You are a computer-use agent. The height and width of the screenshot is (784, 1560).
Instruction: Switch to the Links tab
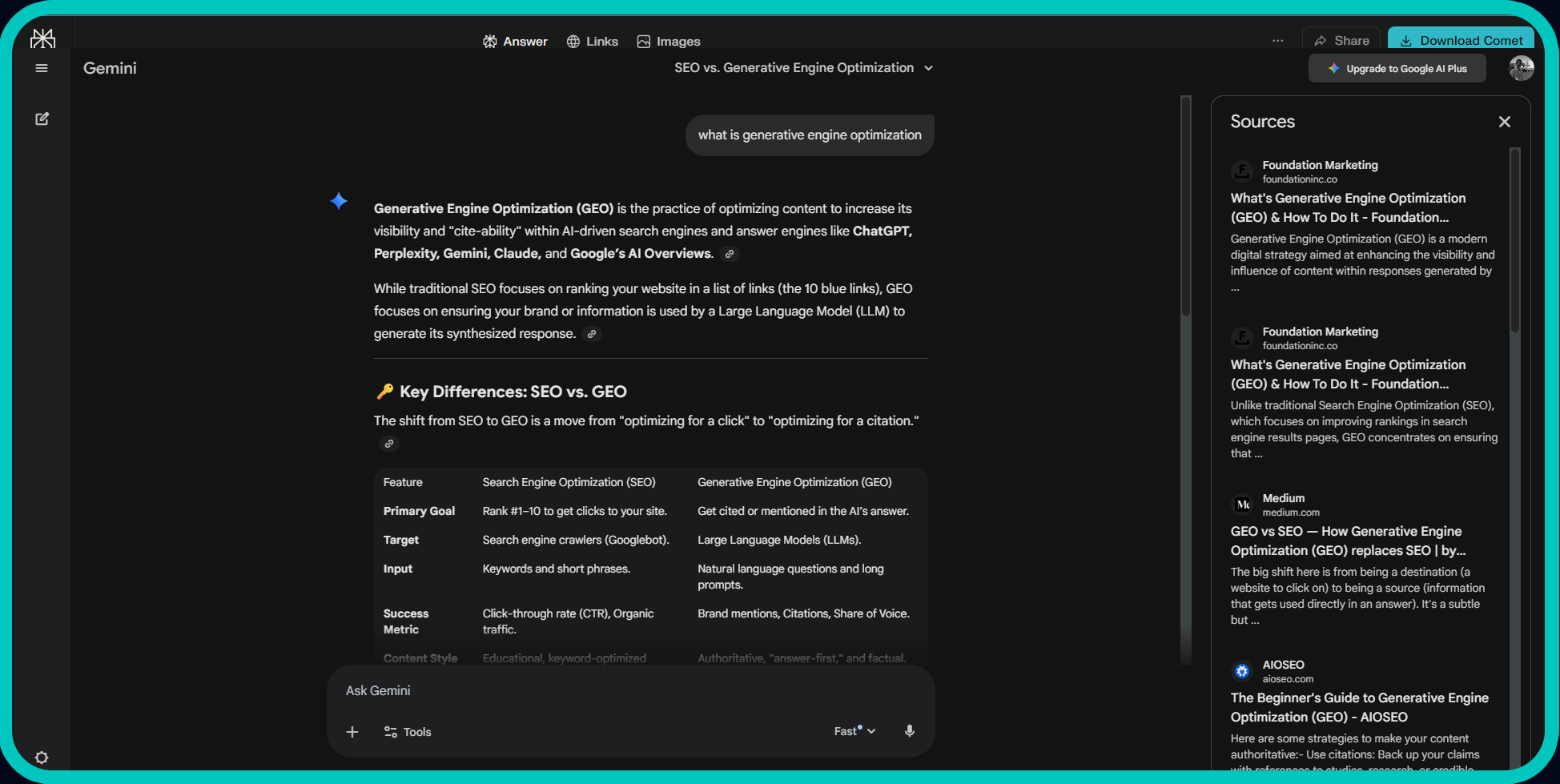[593, 41]
